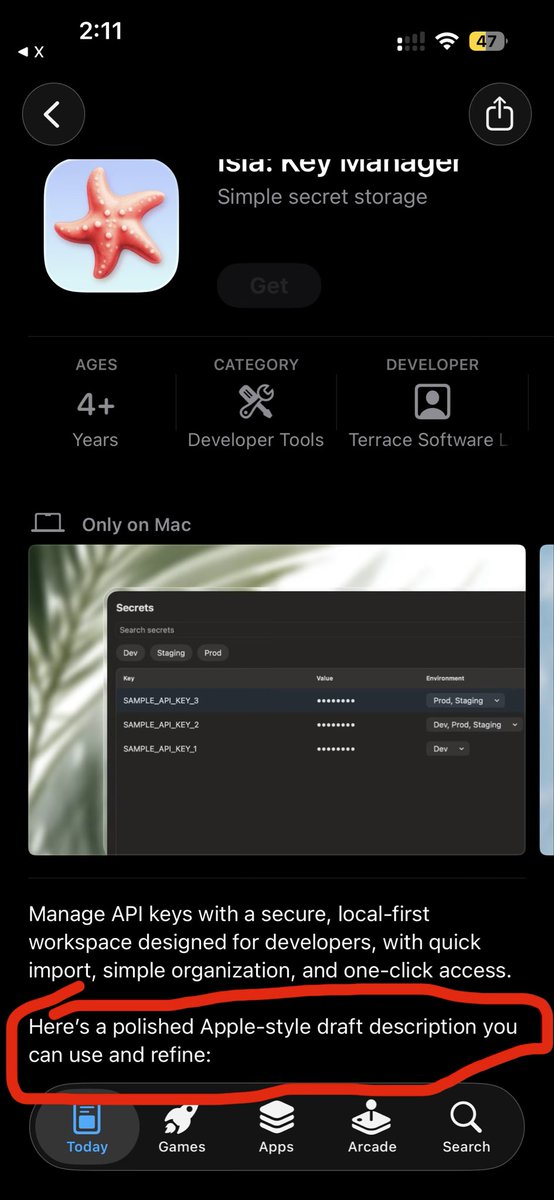Tap the Manage API keys description text
The width and height of the screenshot is (554, 1200).
point(270,942)
